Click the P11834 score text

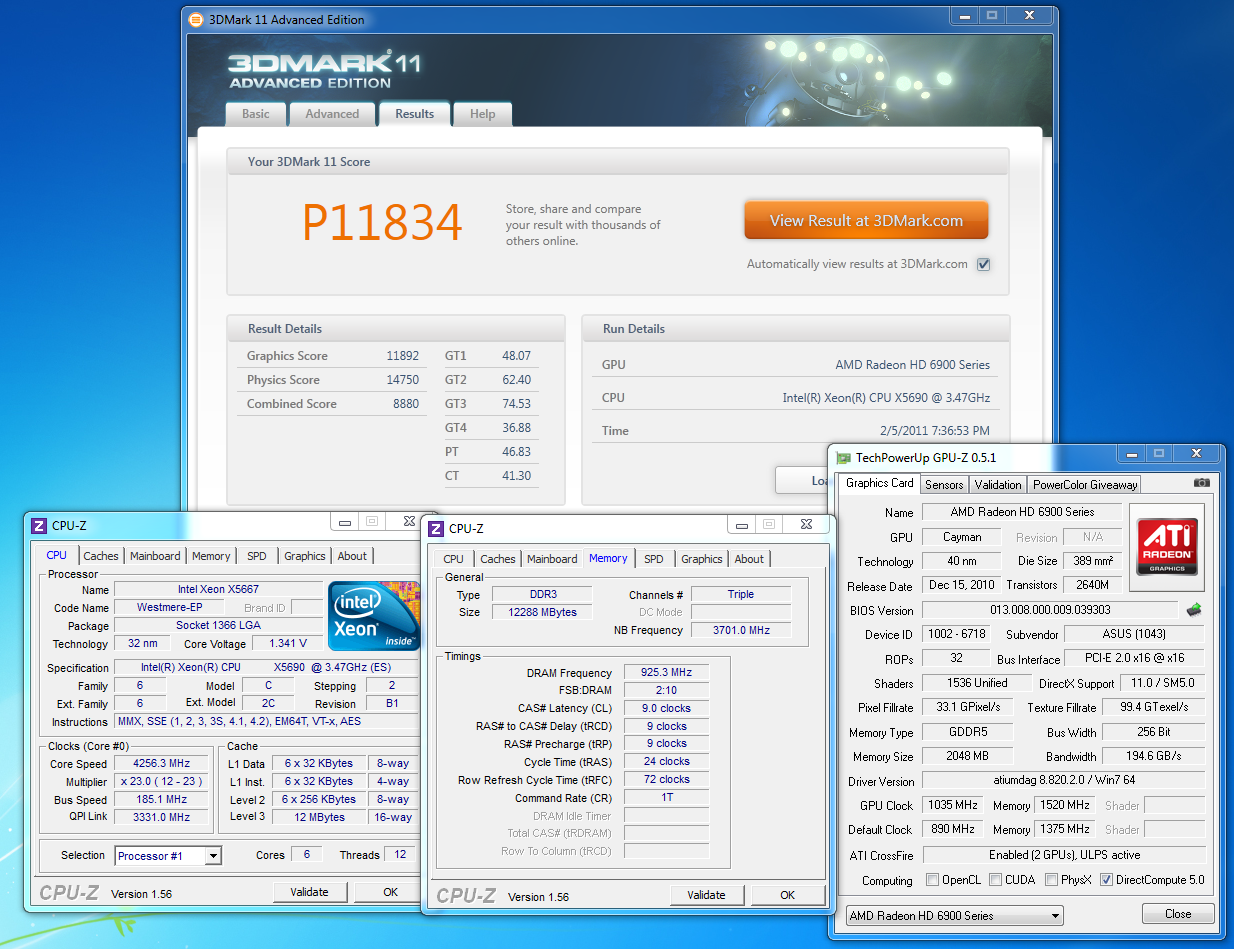point(382,223)
